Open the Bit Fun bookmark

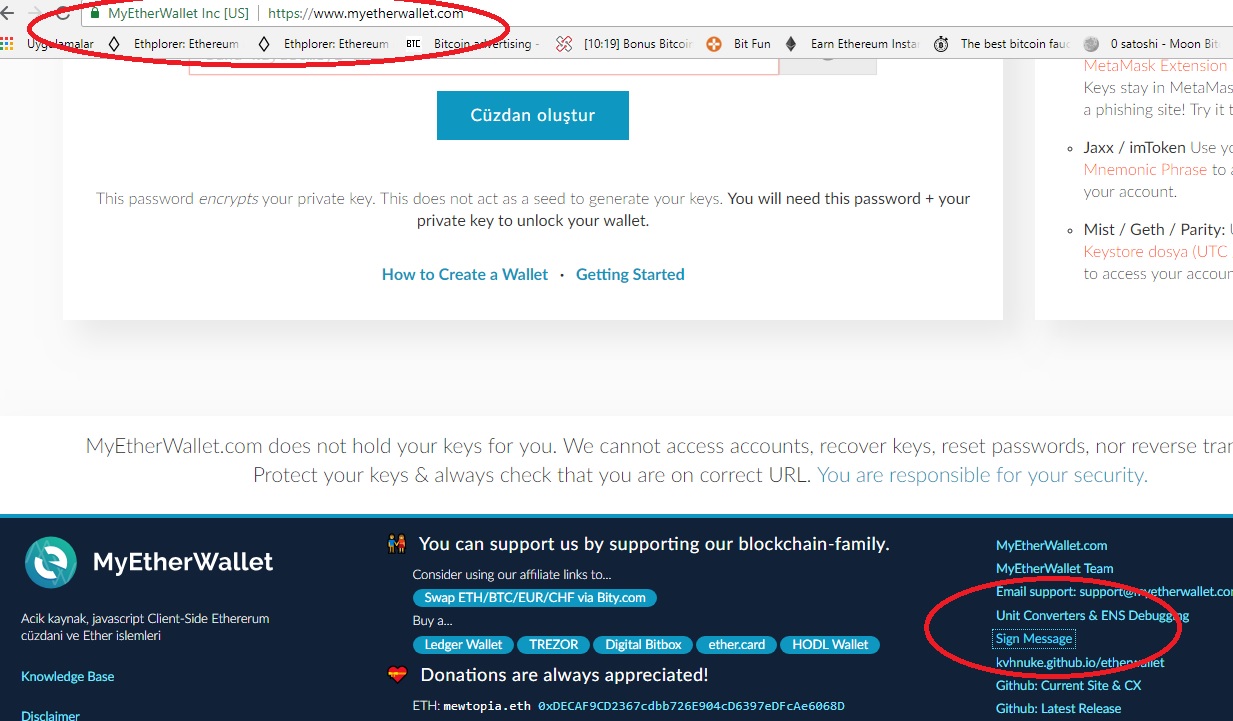739,44
